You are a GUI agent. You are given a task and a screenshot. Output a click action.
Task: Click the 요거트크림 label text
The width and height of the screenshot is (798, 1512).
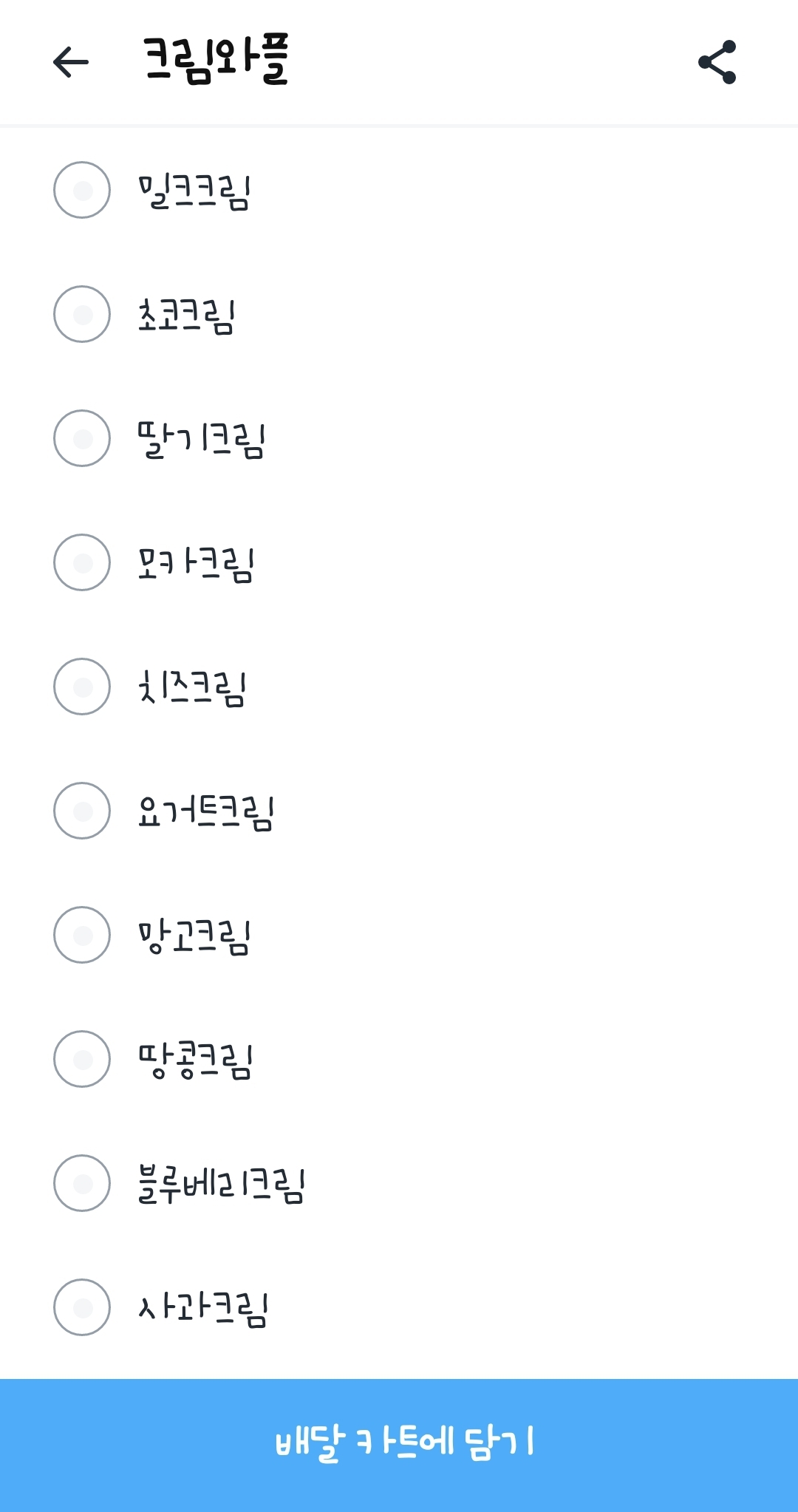(x=206, y=813)
